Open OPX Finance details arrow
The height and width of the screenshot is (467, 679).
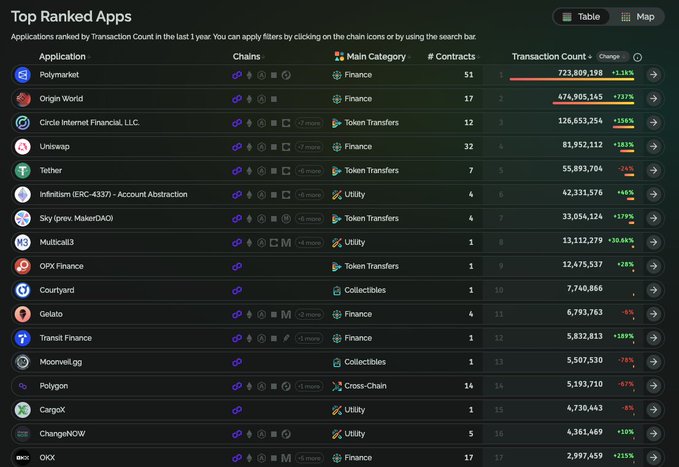pyautogui.click(x=653, y=266)
